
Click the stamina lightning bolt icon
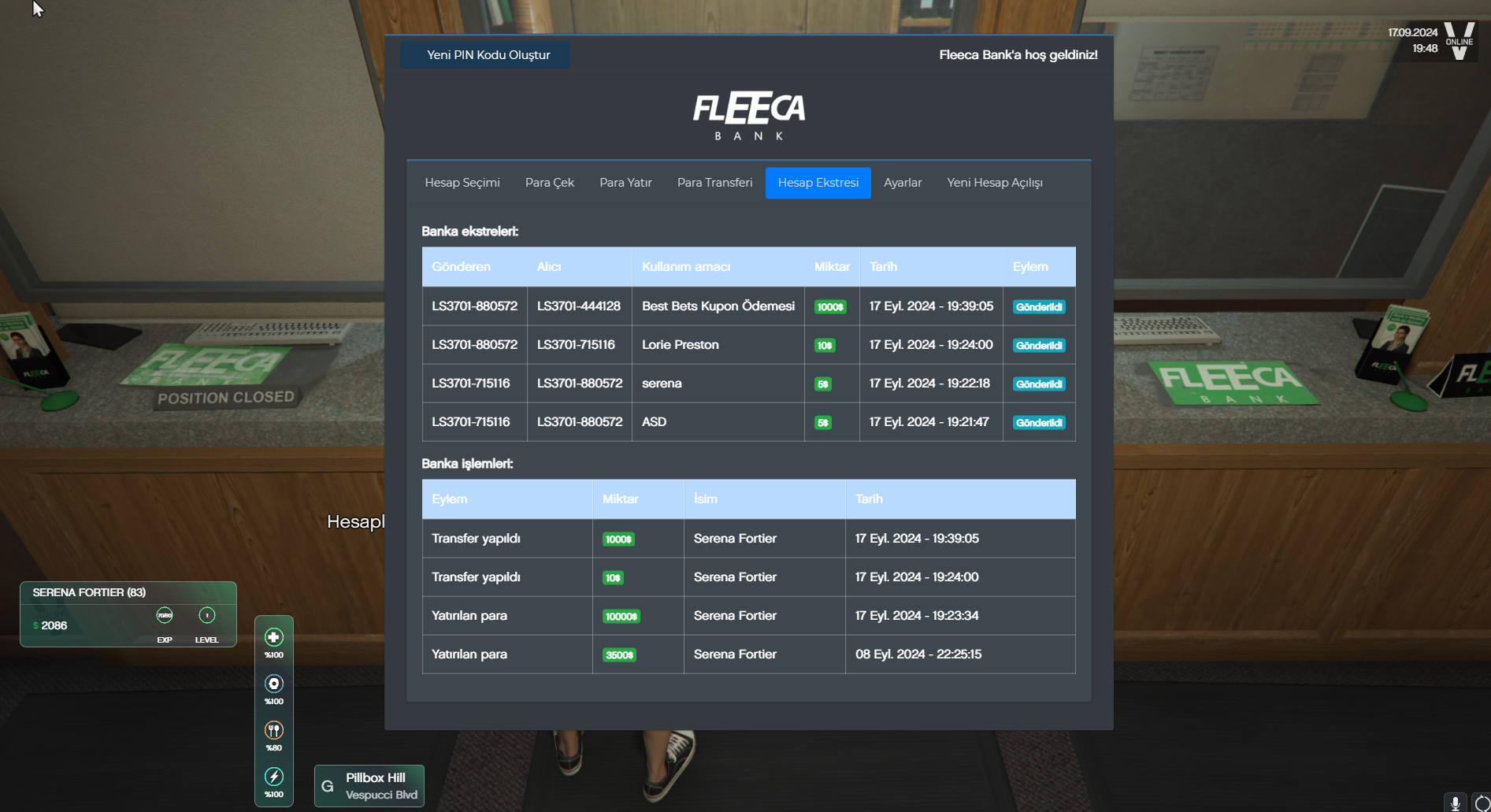(x=273, y=777)
